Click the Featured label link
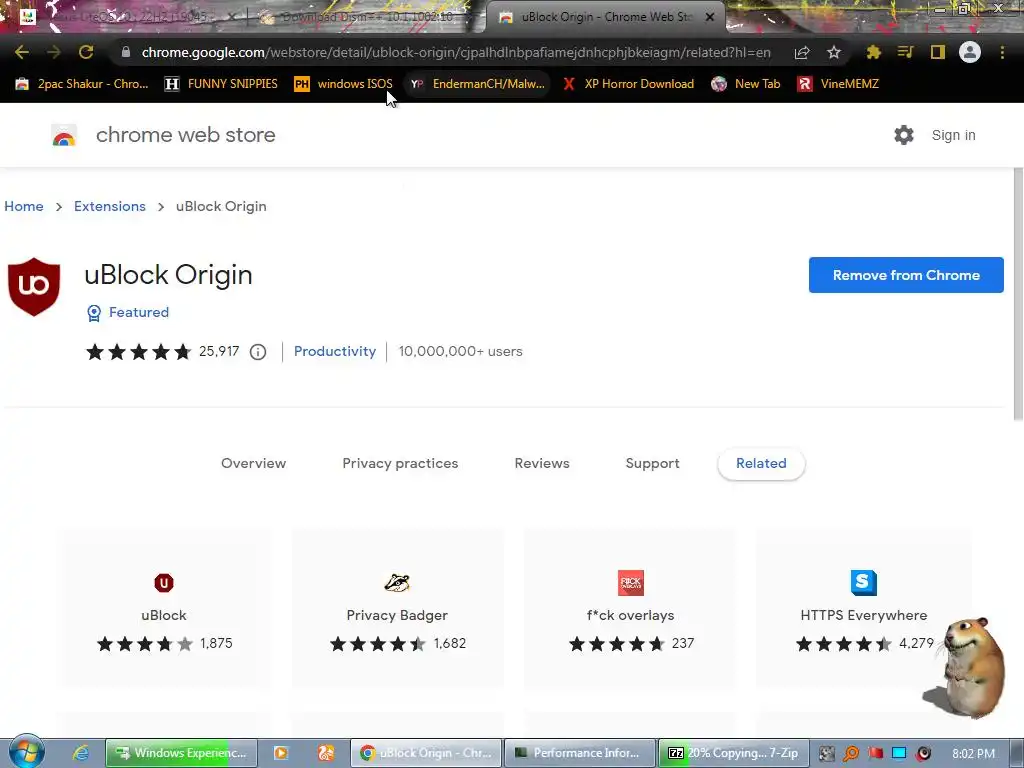Viewport: 1024px width, 768px height. pyautogui.click(x=138, y=312)
